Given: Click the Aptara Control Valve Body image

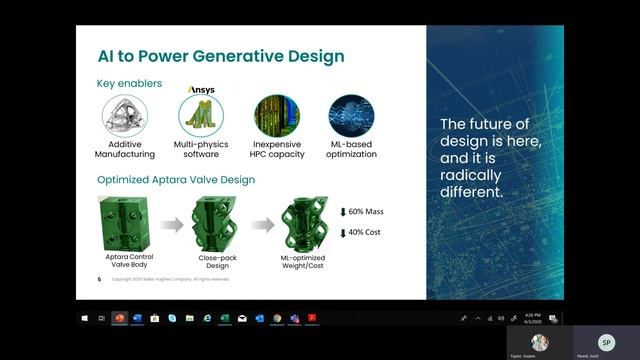Looking at the screenshot, I should [124, 224].
